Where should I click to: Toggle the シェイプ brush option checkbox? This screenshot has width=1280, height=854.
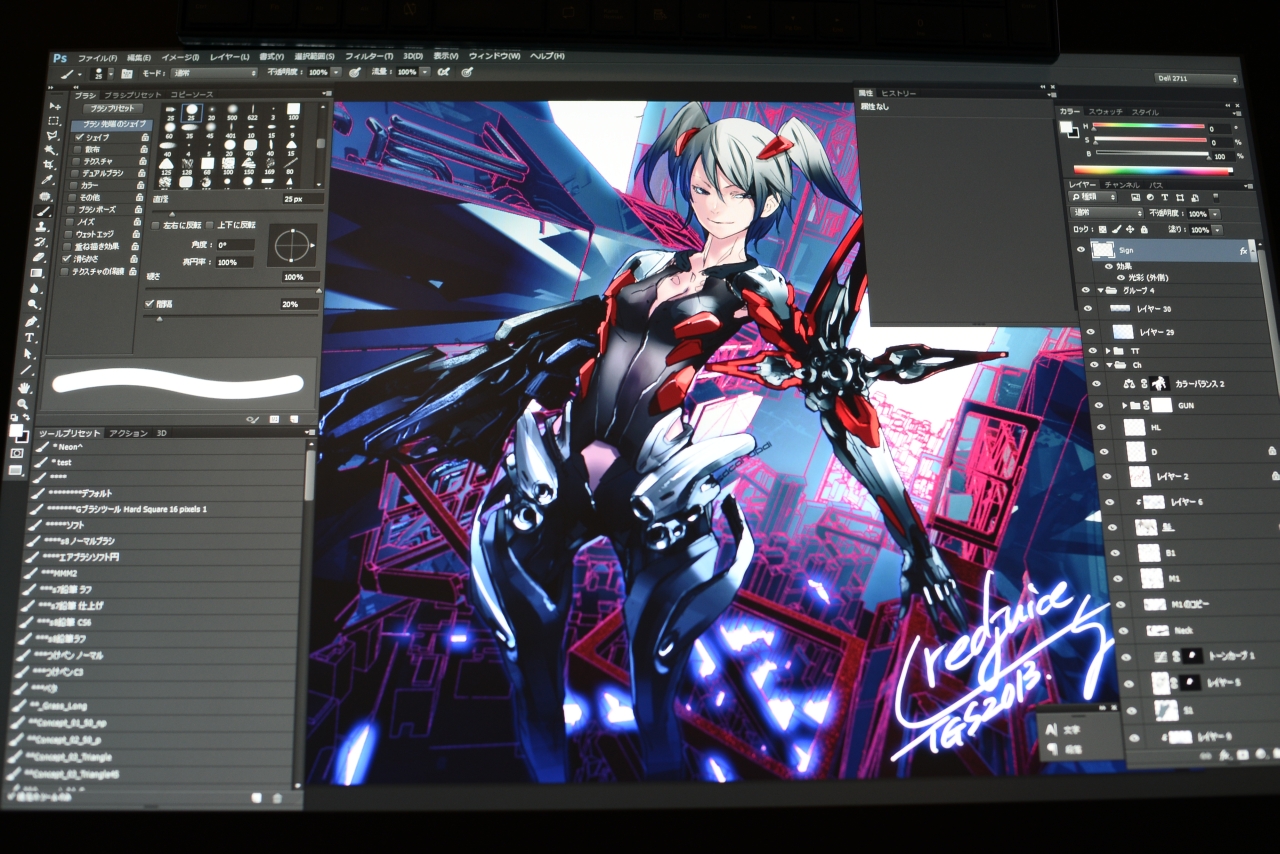click(79, 137)
